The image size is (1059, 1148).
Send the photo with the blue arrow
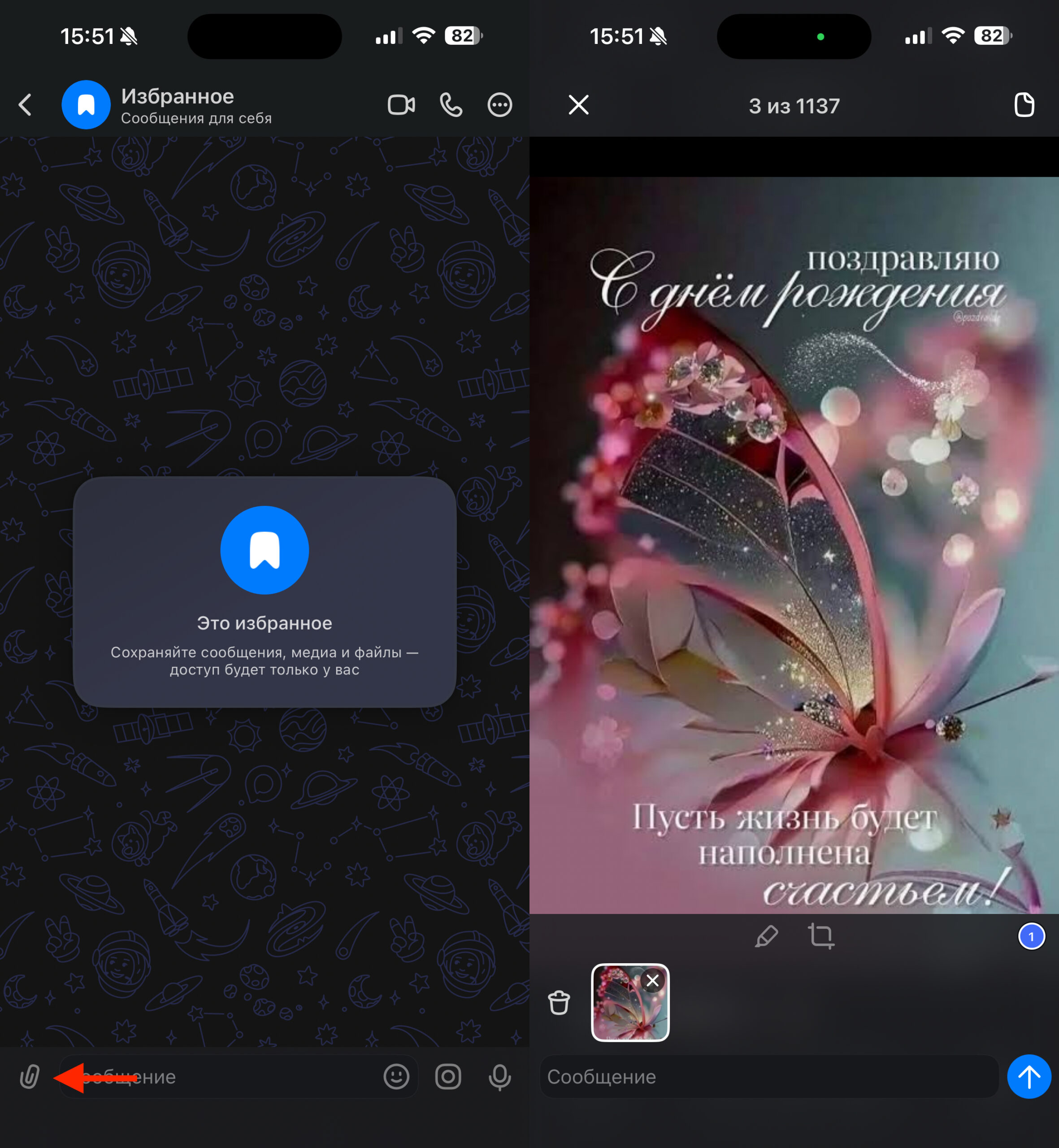coord(1029,1077)
